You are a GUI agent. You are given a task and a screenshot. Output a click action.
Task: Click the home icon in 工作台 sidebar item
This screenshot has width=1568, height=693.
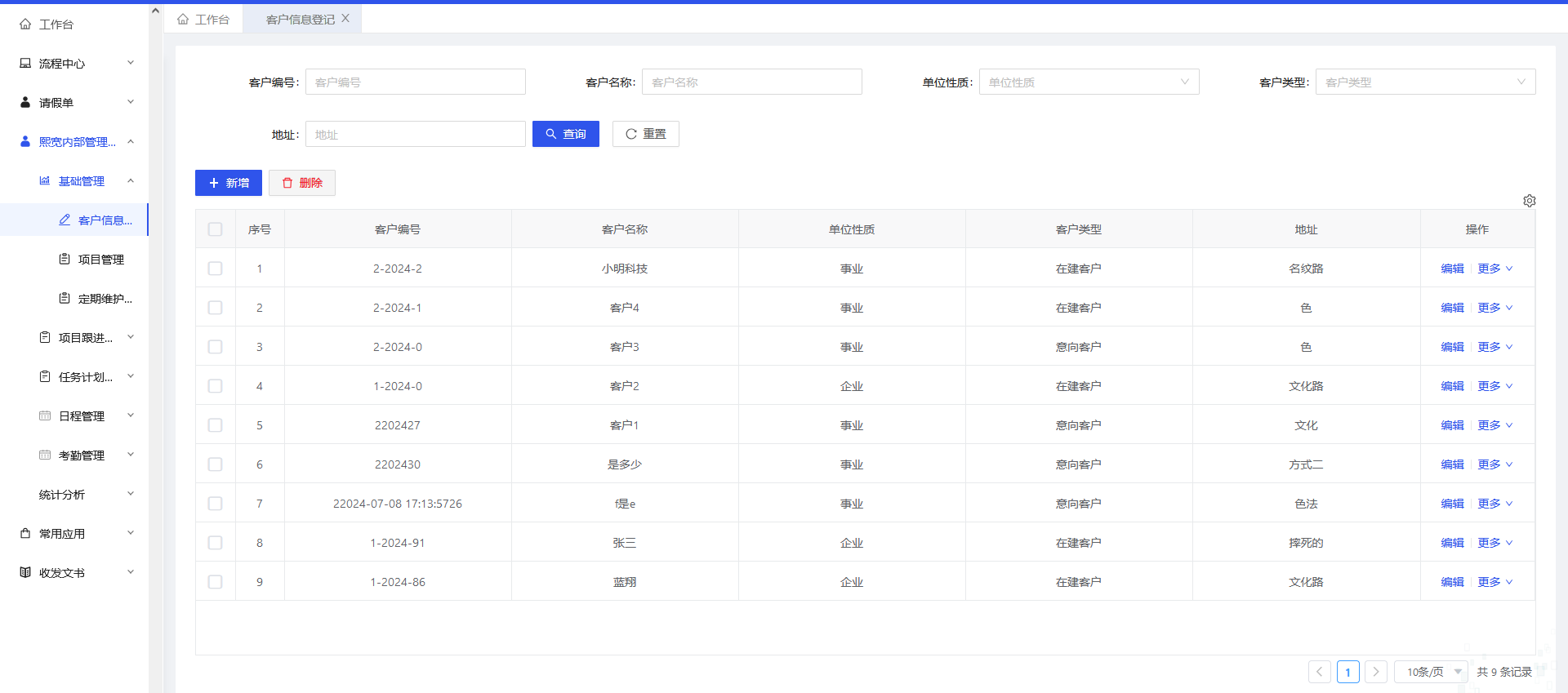pos(25,24)
